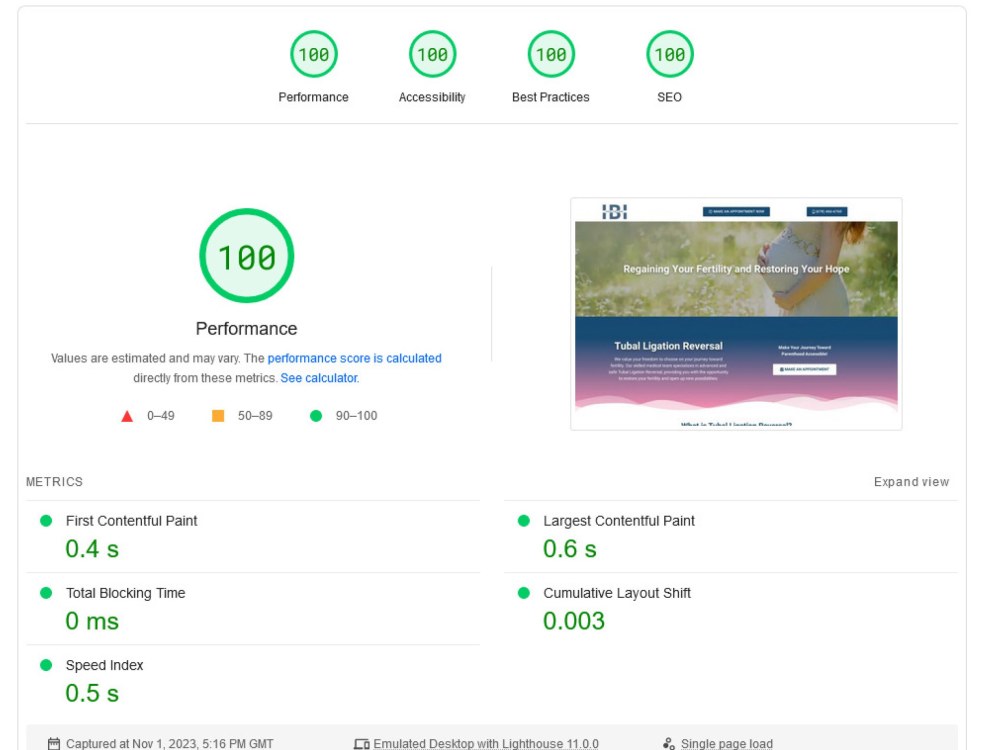Click the orange square 50–89 legend icon
This screenshot has width=1000, height=750.
pos(218,416)
